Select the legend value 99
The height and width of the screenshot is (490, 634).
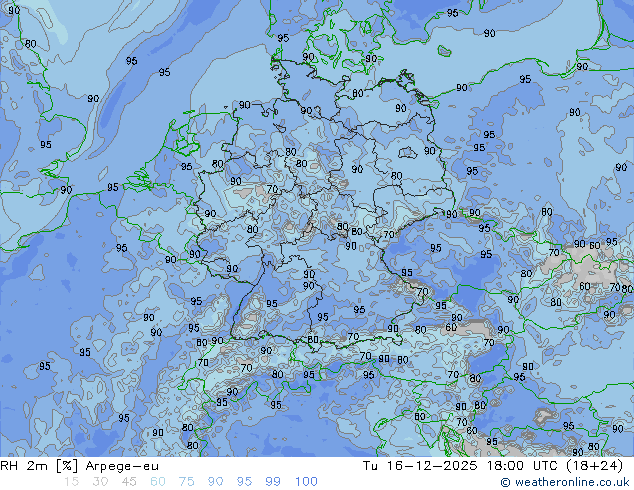(x=273, y=482)
